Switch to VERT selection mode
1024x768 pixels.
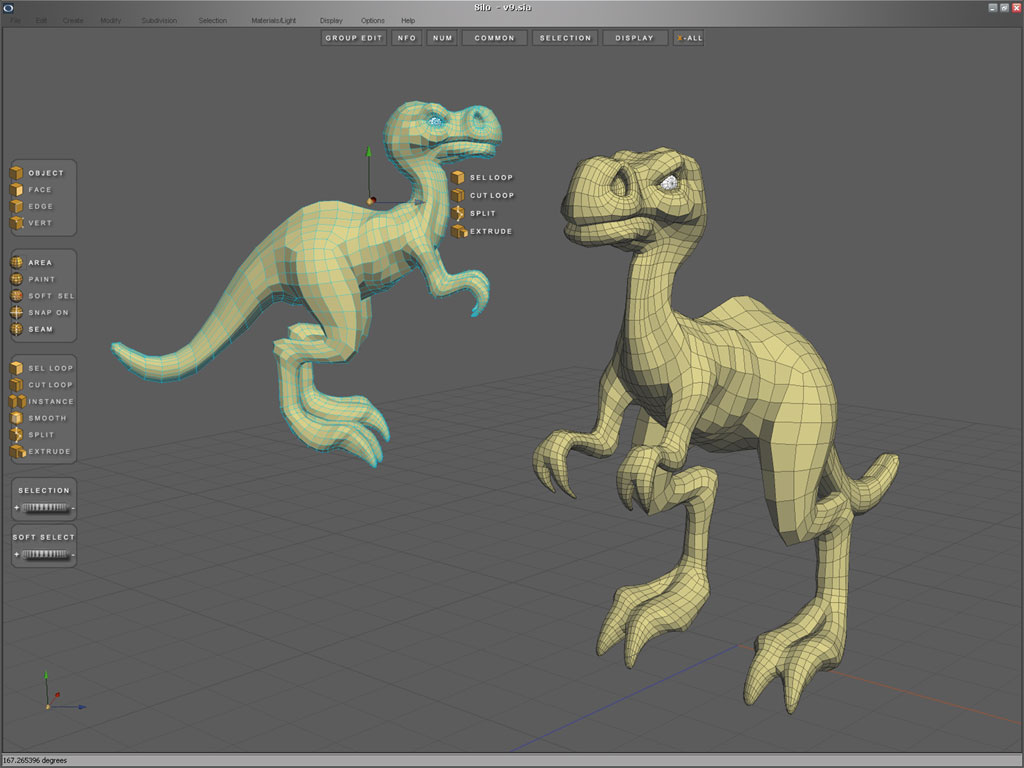pos(31,223)
